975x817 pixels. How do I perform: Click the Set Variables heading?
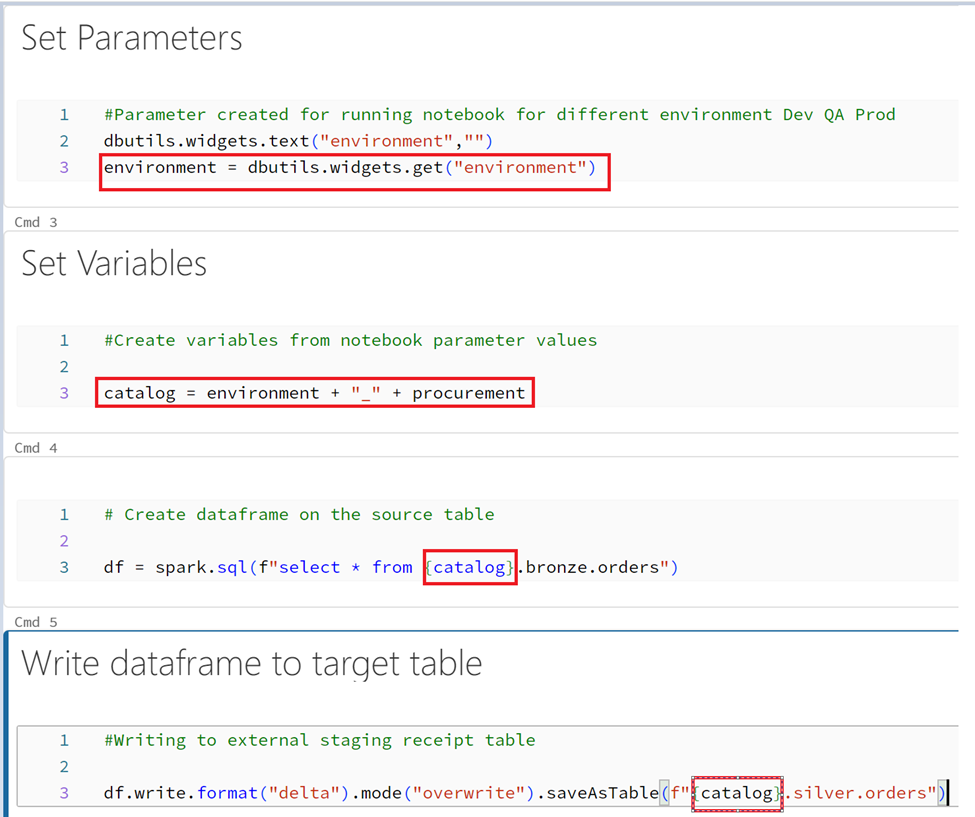click(x=114, y=263)
